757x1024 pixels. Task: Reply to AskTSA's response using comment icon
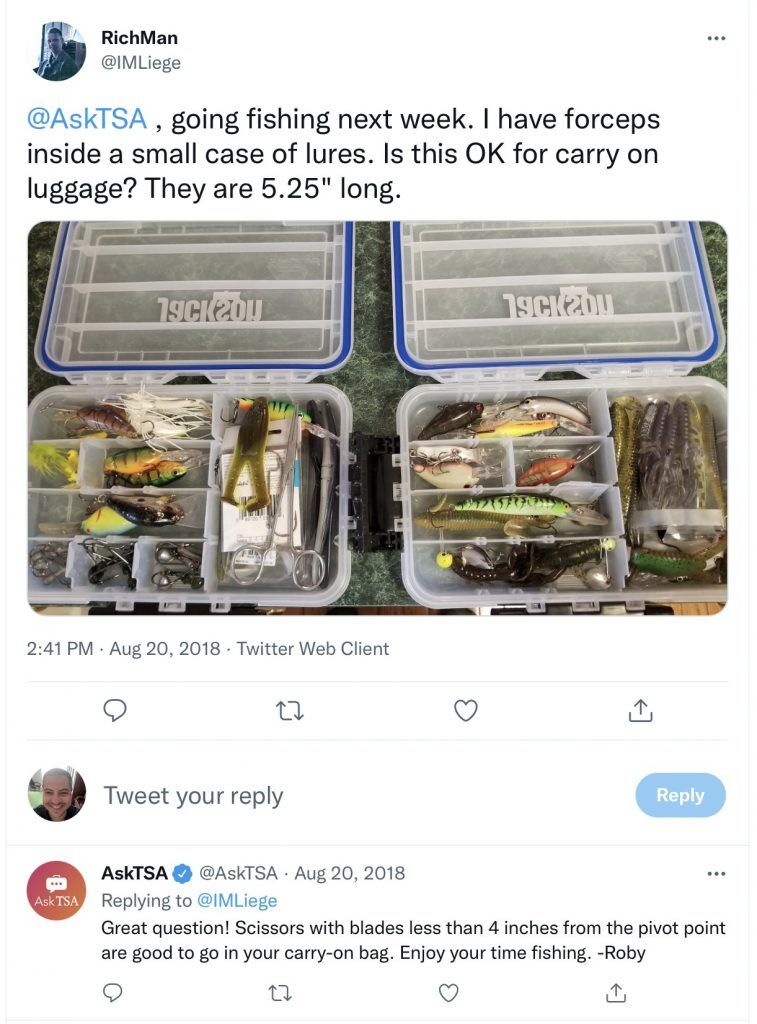[x=113, y=993]
